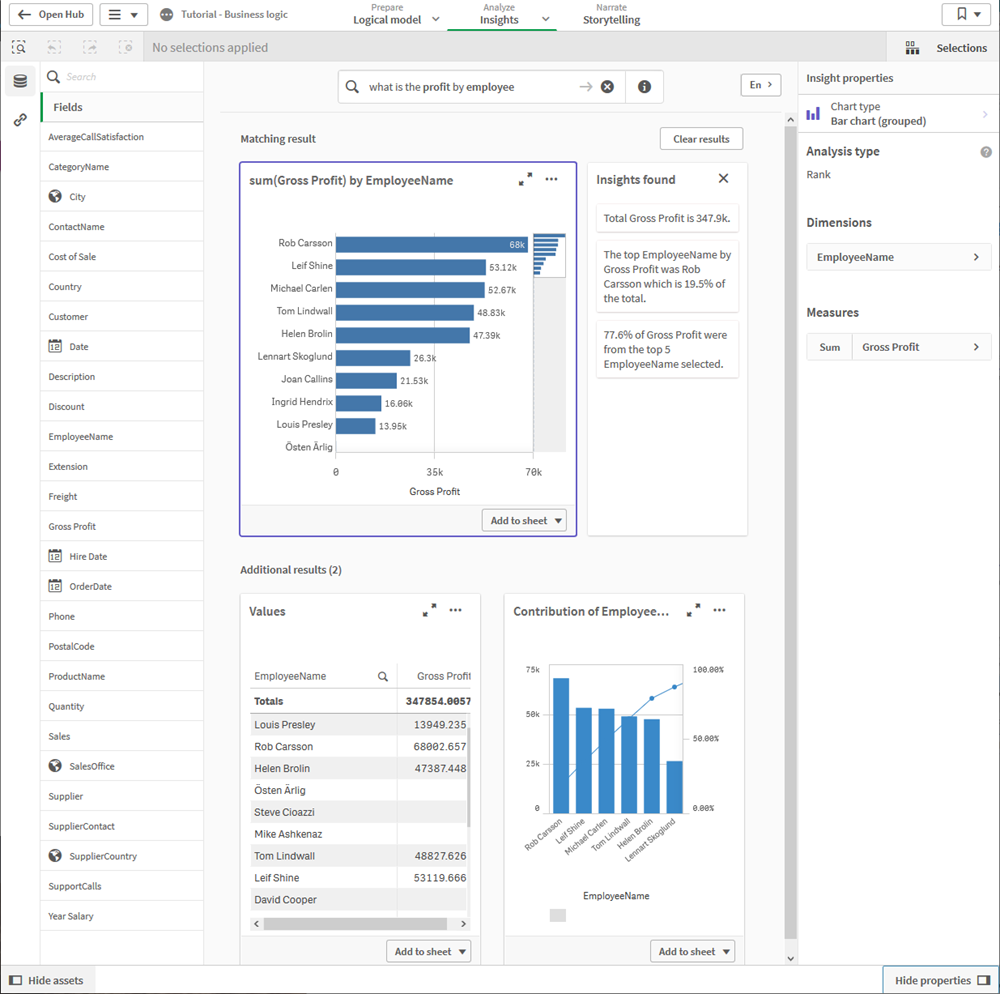Click the Open Hub button
This screenshot has height=994, width=1000.
click(x=51, y=14)
